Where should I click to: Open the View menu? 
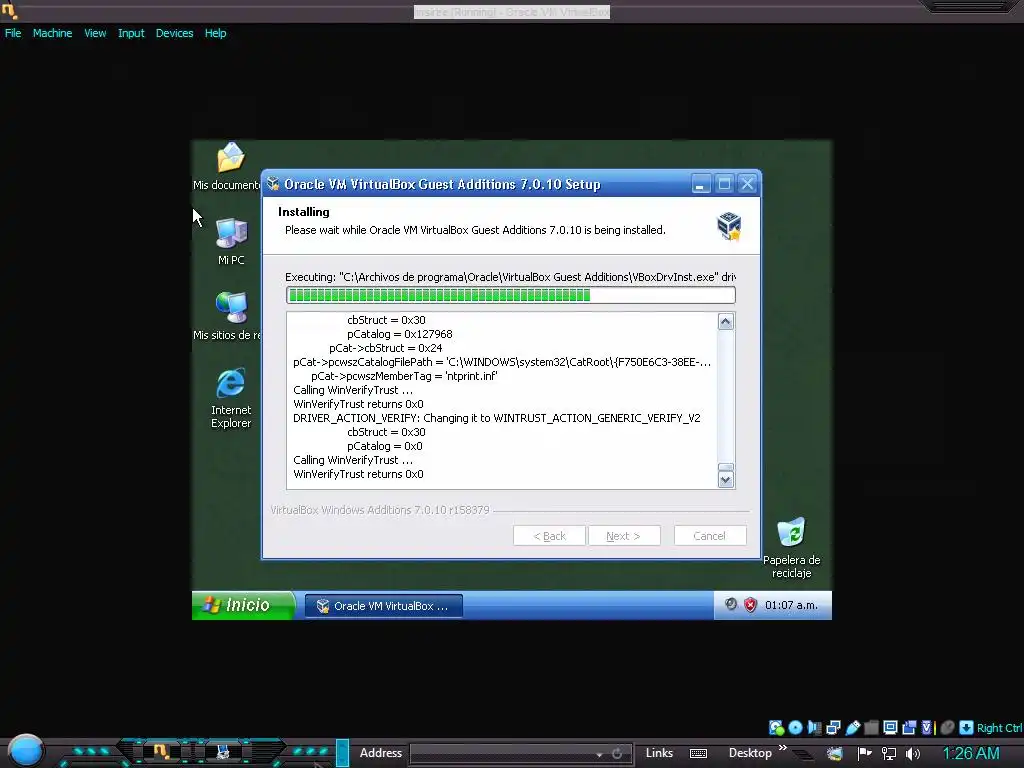click(95, 33)
